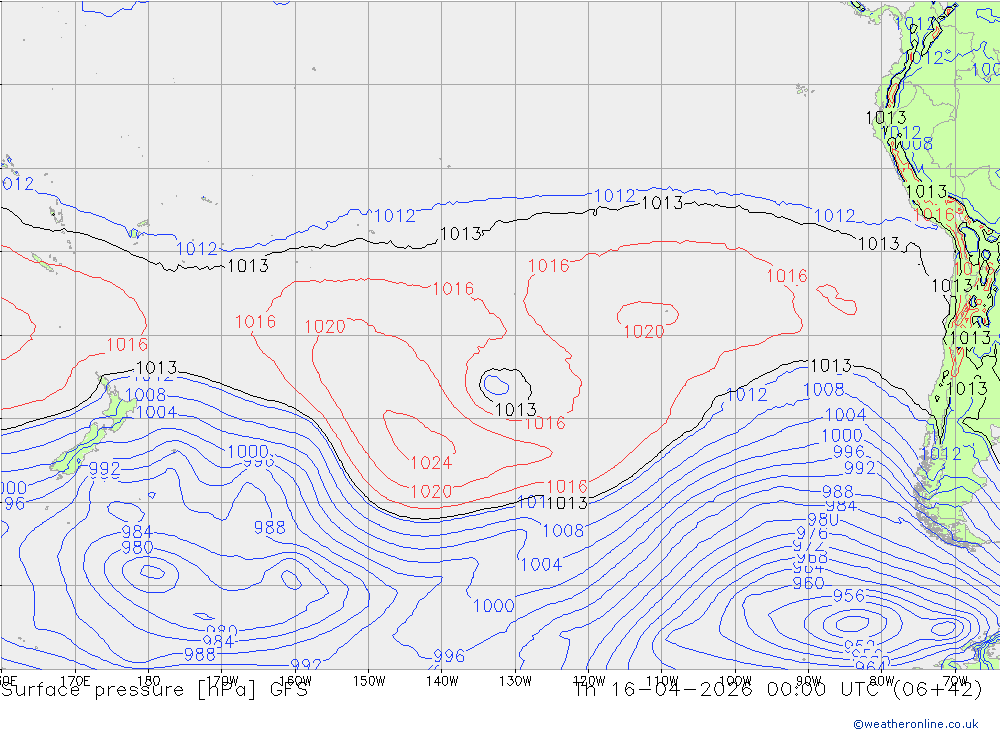Select the 1024 high pressure label

(431, 463)
